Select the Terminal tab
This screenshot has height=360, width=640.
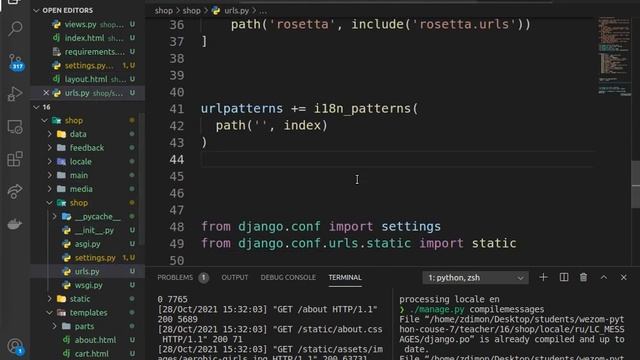(345, 278)
